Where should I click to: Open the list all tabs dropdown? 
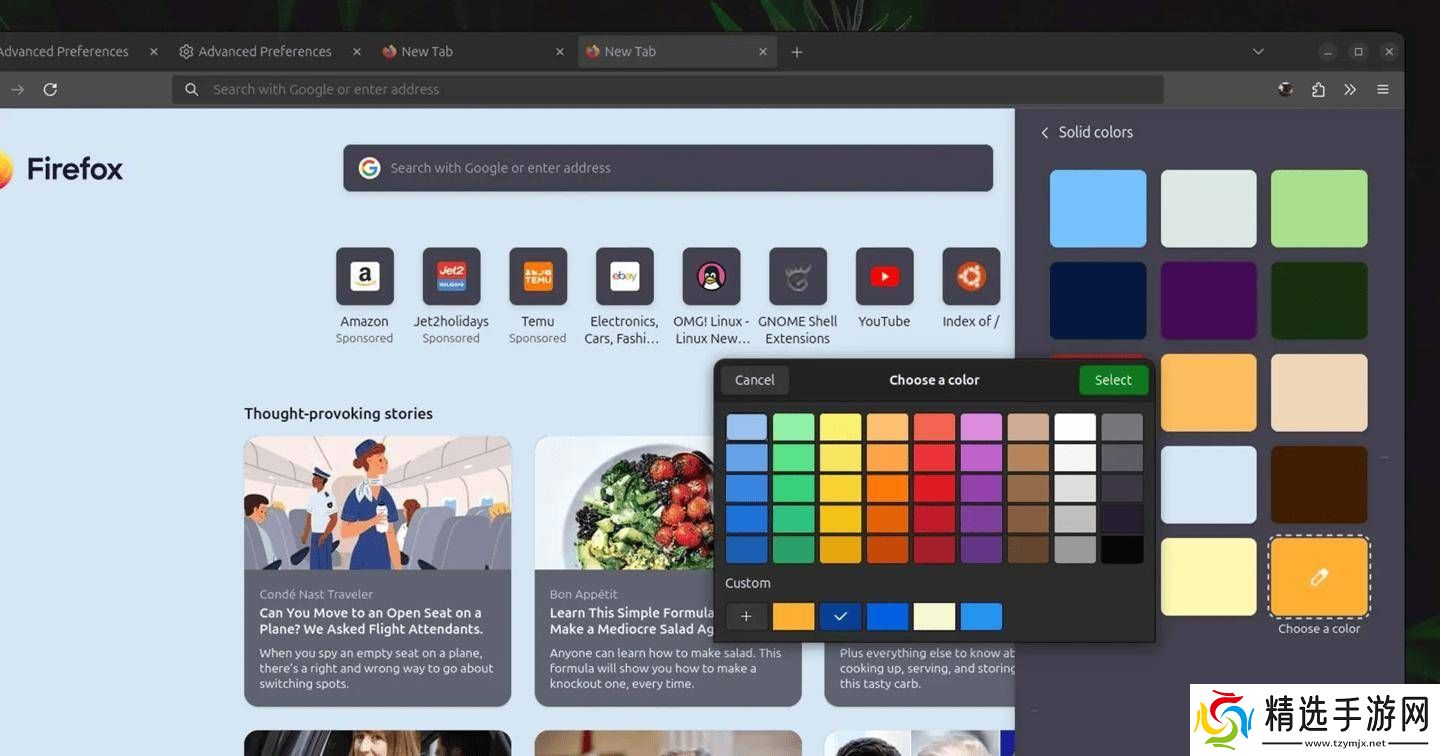tap(1258, 51)
